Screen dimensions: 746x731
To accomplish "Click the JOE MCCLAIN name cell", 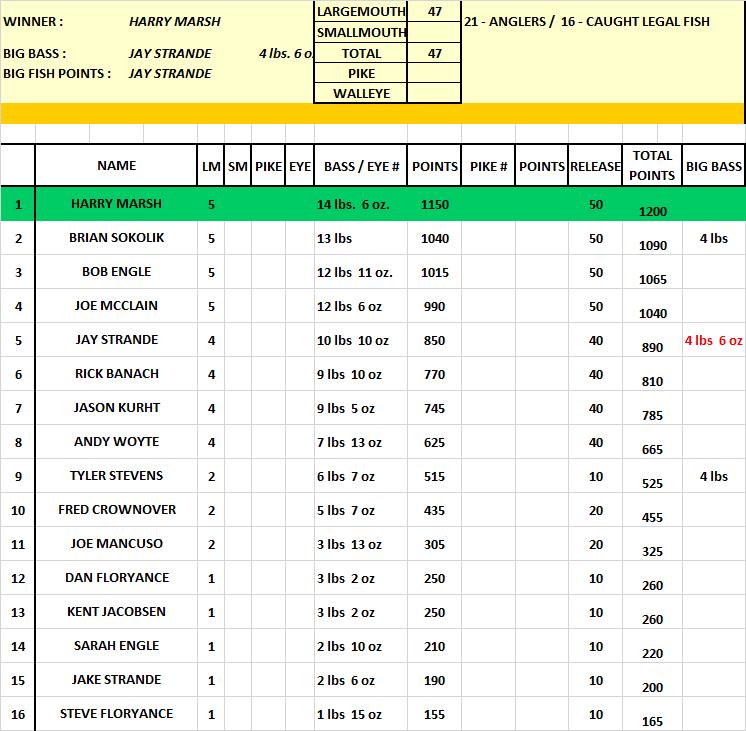I will [117, 306].
